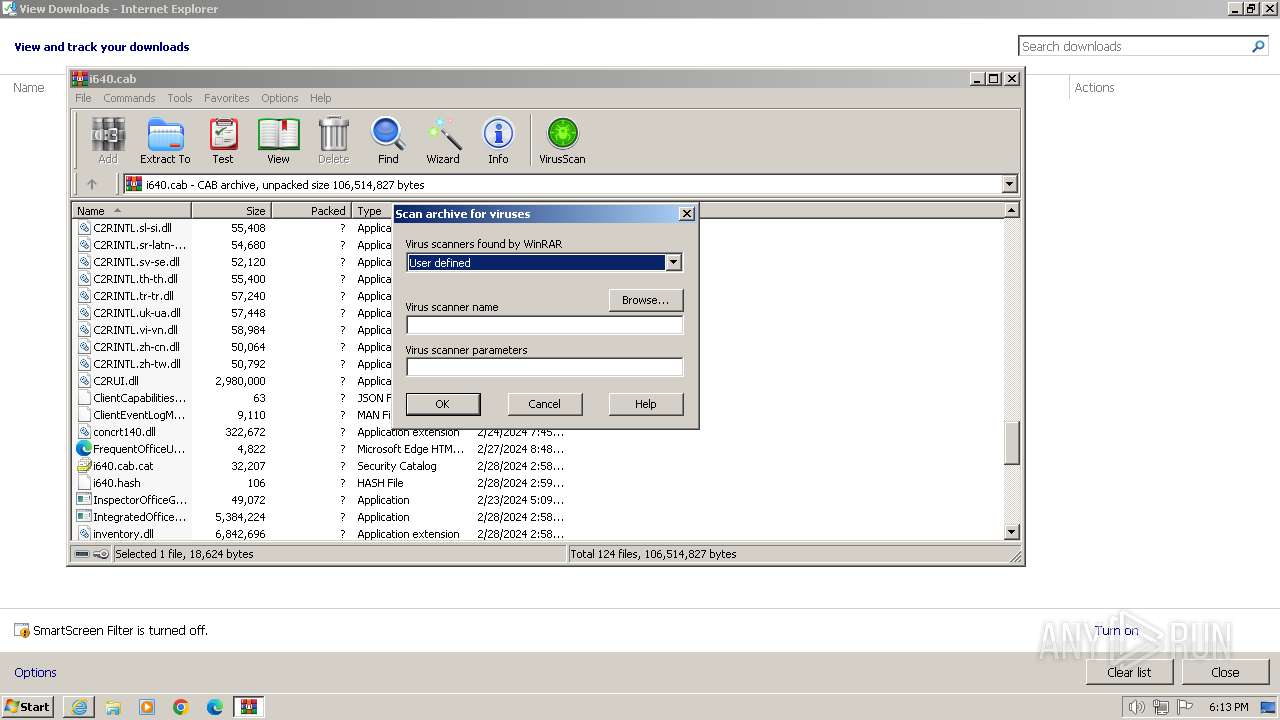The width and height of the screenshot is (1280, 720).
Task: Click the Action Center flag tray icon
Action: coord(1184,707)
